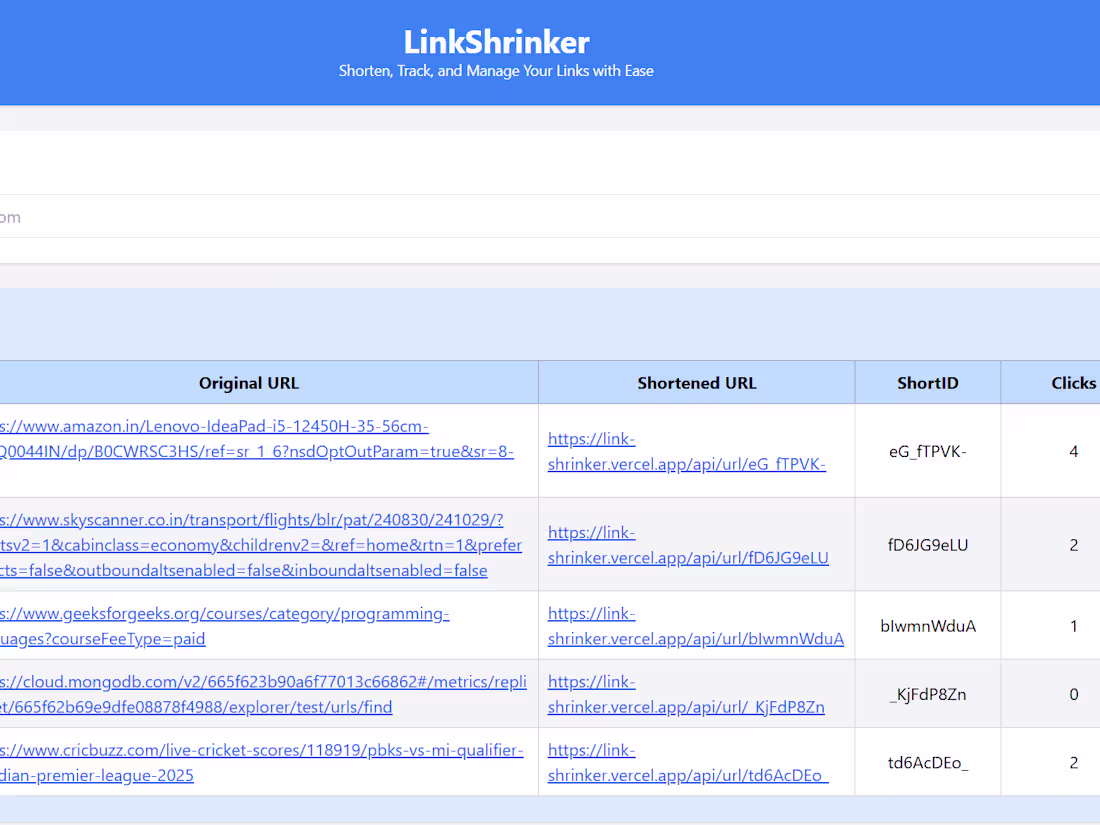The height and width of the screenshot is (825, 1100).
Task: Click the LinkShrinker page title
Action: (x=496, y=42)
